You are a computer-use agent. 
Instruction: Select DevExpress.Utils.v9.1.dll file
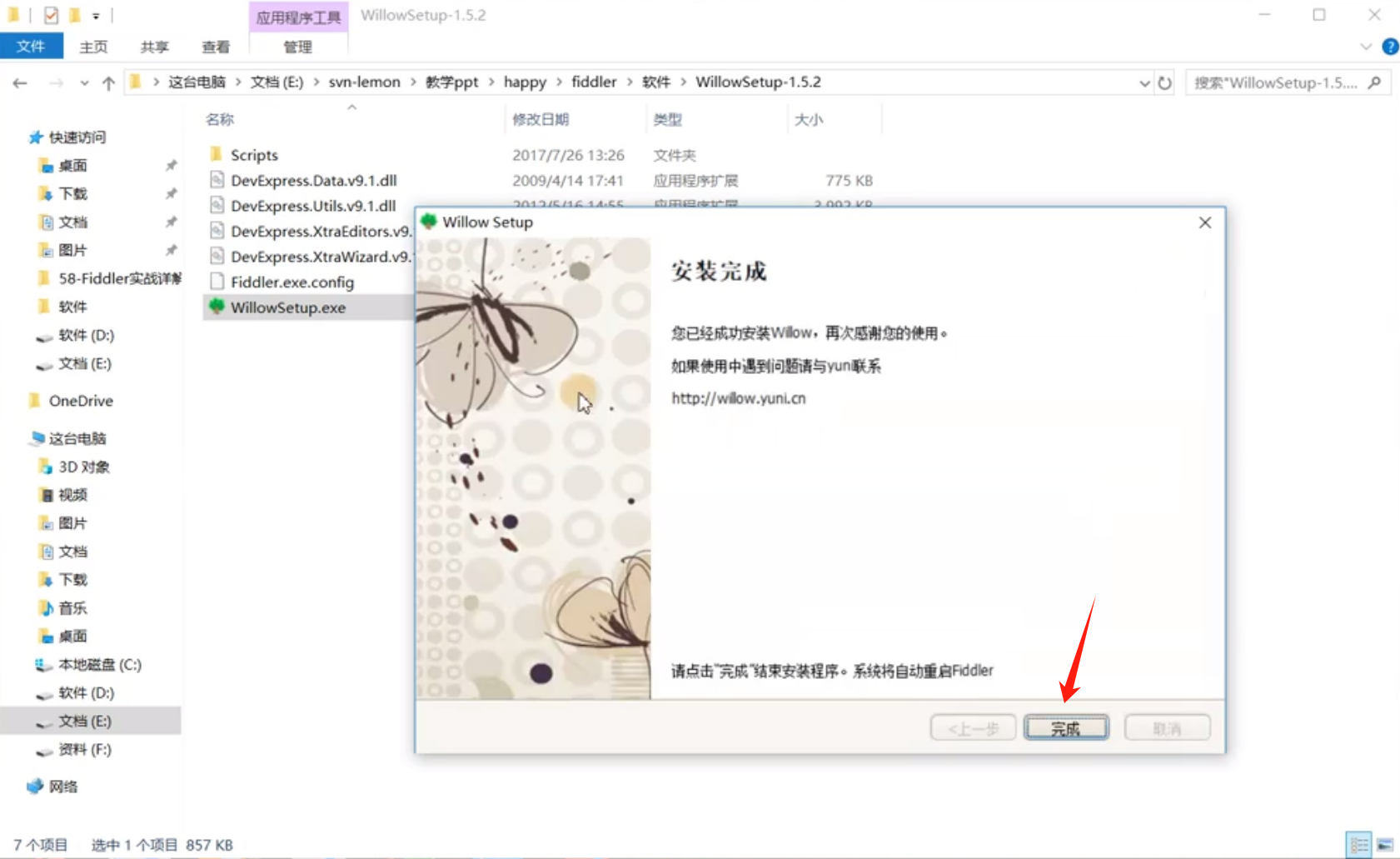tap(313, 205)
